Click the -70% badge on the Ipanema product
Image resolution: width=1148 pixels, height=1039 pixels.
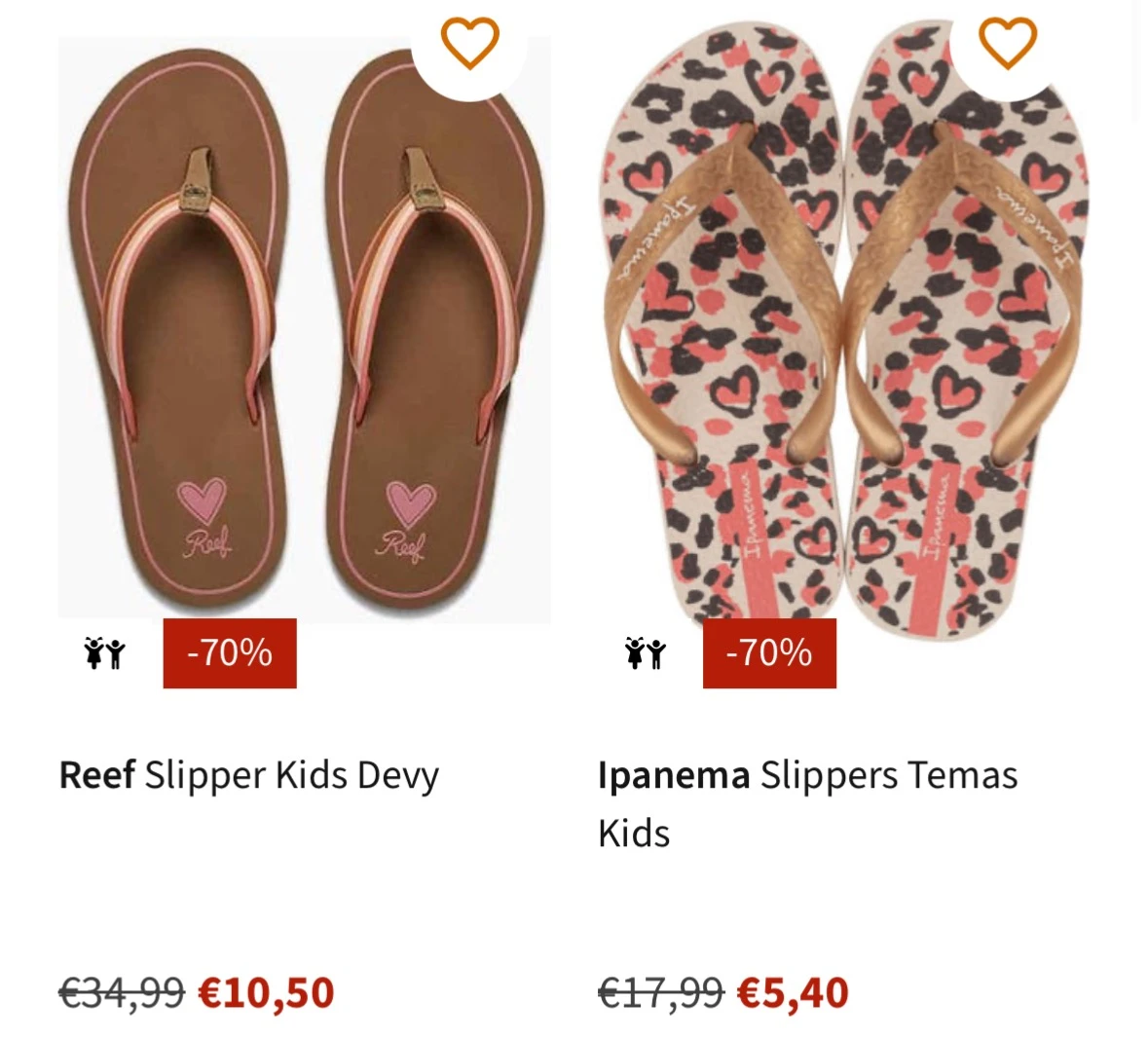[769, 653]
